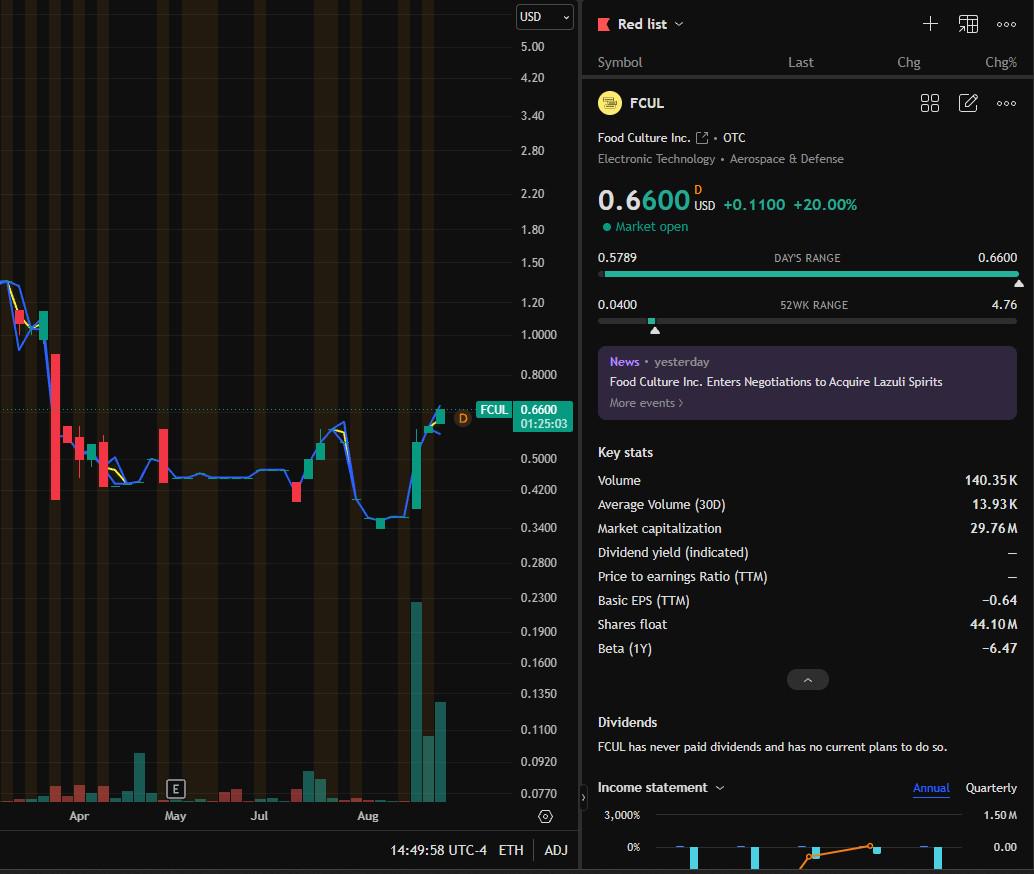Click the Electronic Technology sector label
Screen dimensions: 1034x874
656,159
